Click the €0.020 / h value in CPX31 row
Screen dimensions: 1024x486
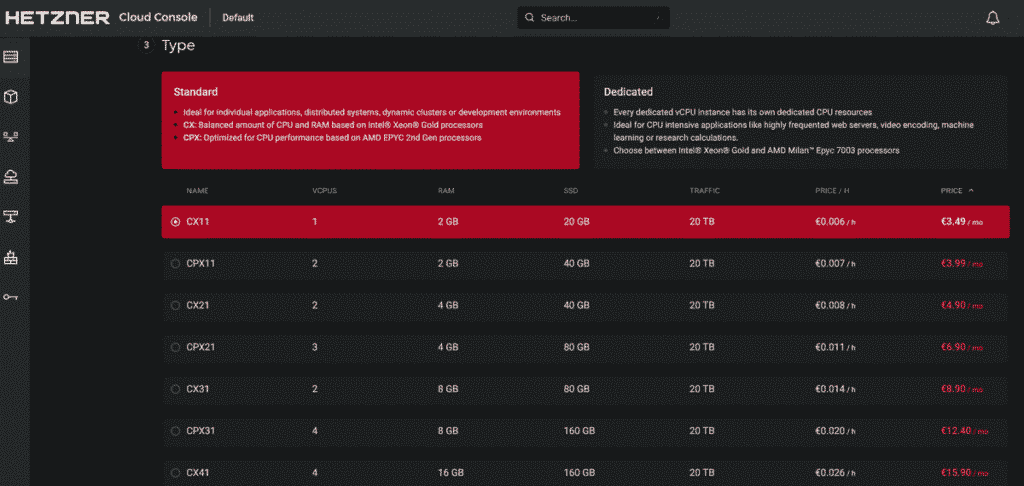coord(835,431)
